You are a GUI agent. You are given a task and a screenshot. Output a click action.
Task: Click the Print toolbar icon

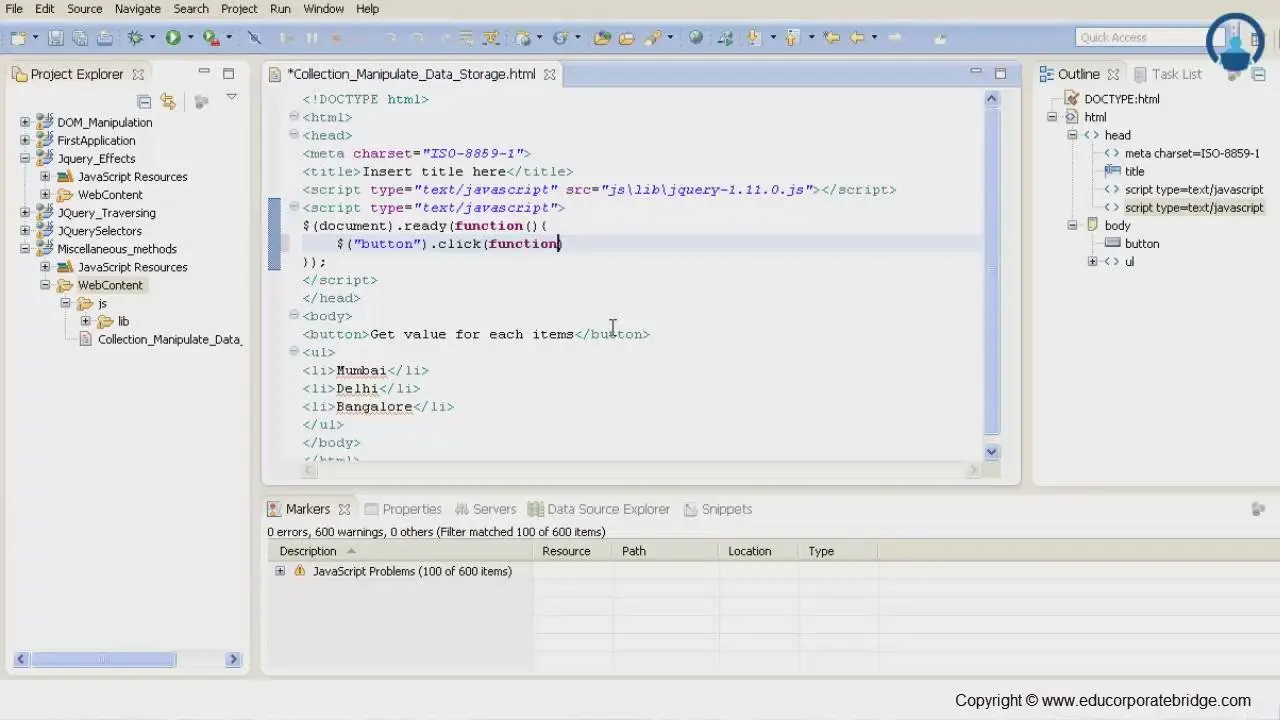[104, 38]
